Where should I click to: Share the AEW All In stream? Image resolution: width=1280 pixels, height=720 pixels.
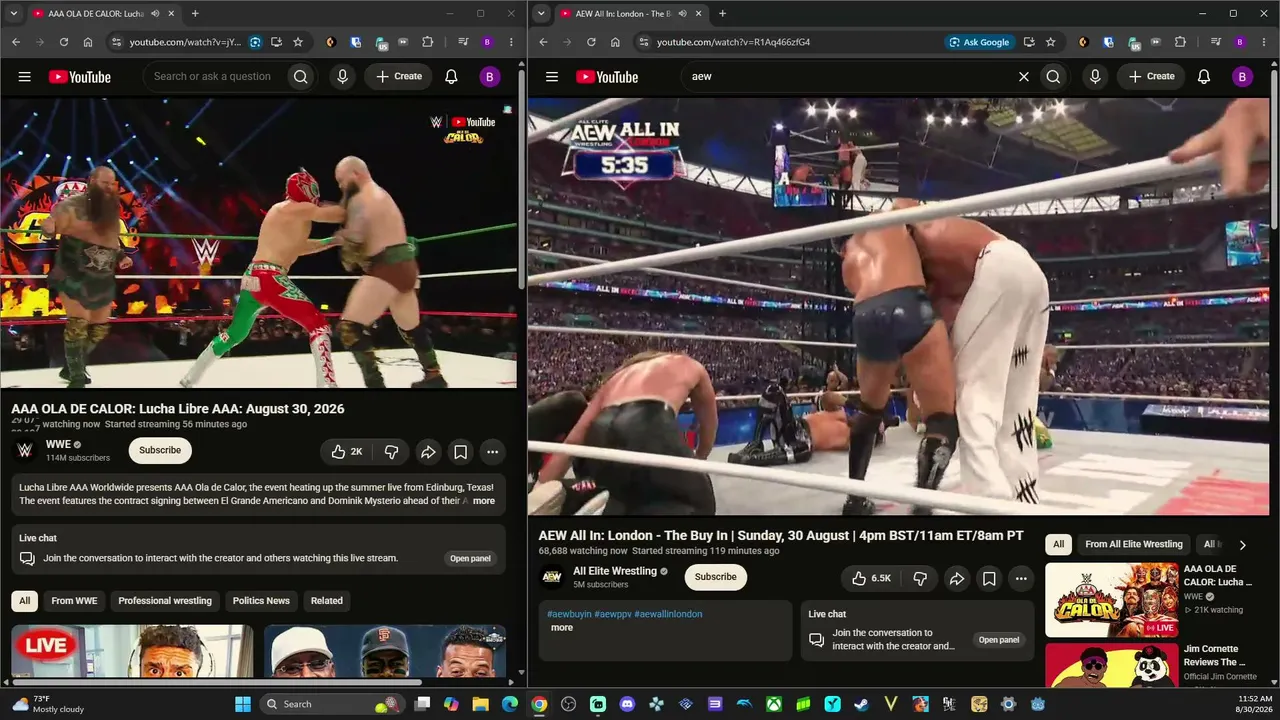956,578
